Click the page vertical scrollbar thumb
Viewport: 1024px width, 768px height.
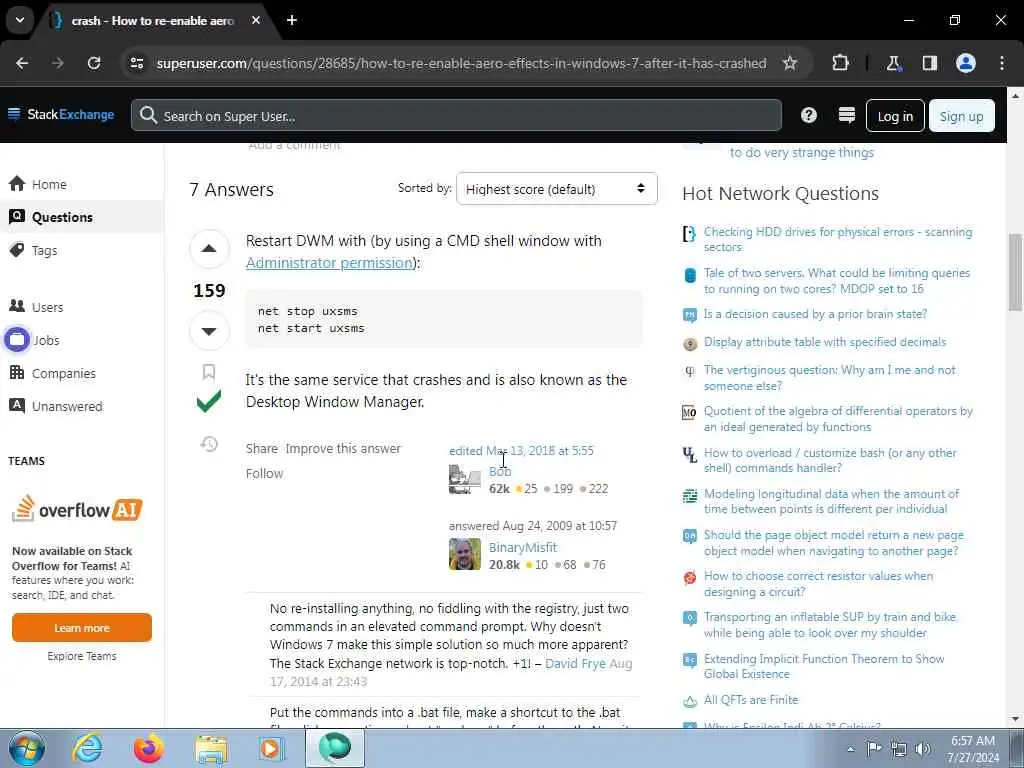(1016, 272)
